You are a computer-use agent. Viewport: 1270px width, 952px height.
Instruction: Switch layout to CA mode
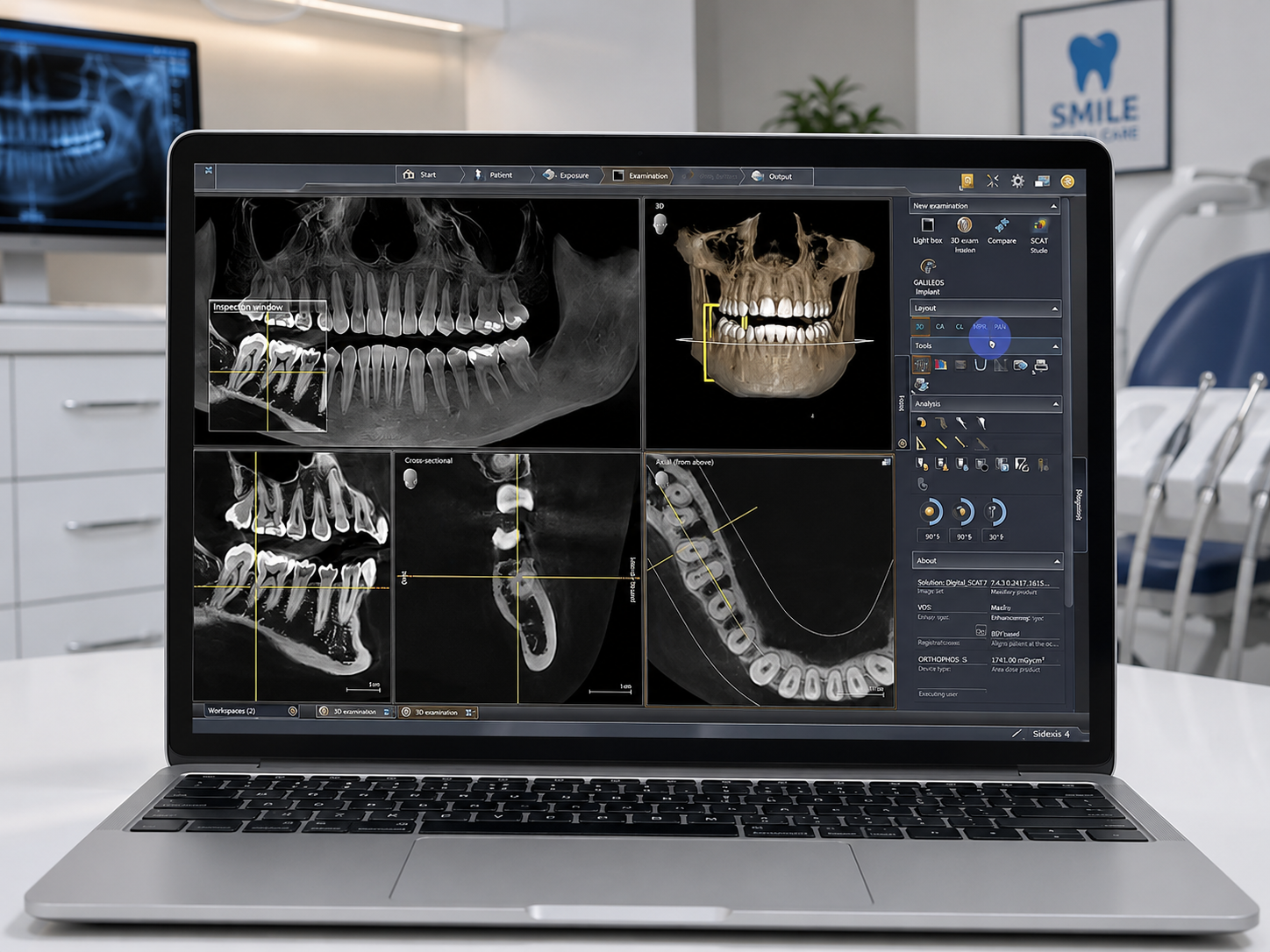pyautogui.click(x=940, y=327)
